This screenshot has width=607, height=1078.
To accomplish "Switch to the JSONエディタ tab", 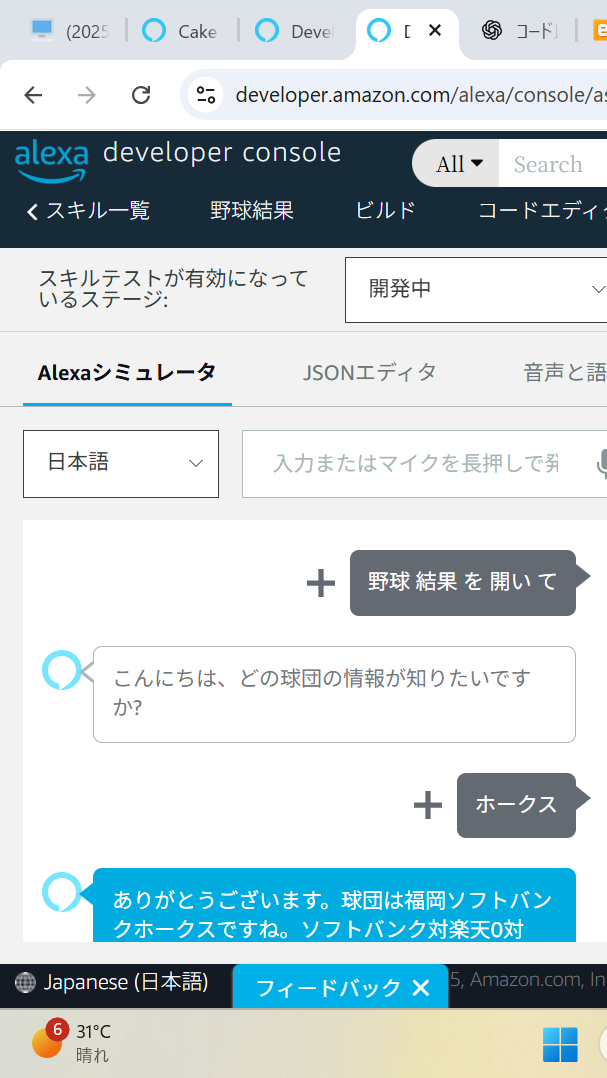I will pyautogui.click(x=370, y=373).
